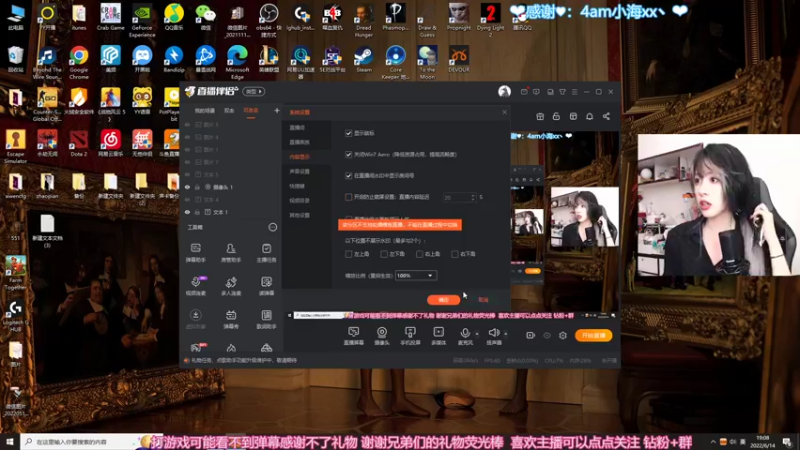Open Dota 2 desktop icon

(x=79, y=143)
